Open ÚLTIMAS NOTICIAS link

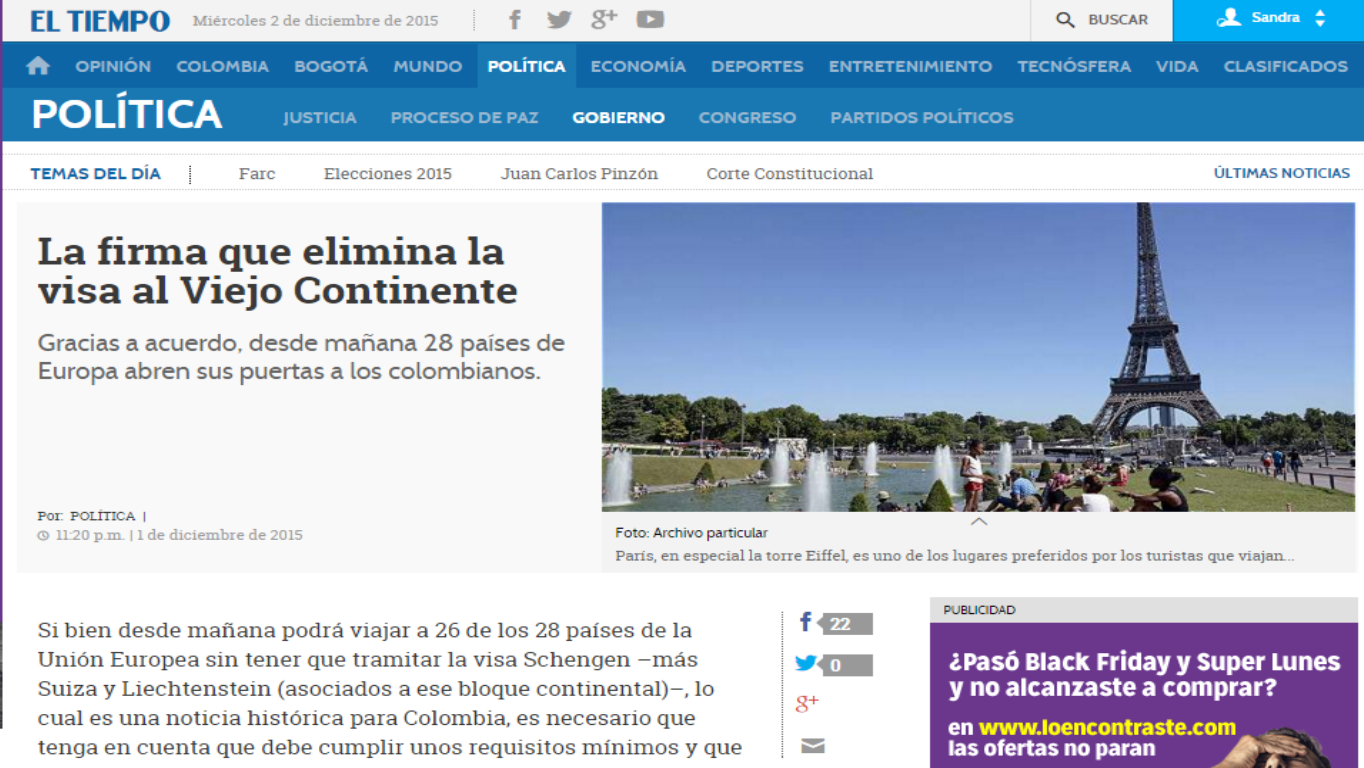(x=1282, y=173)
